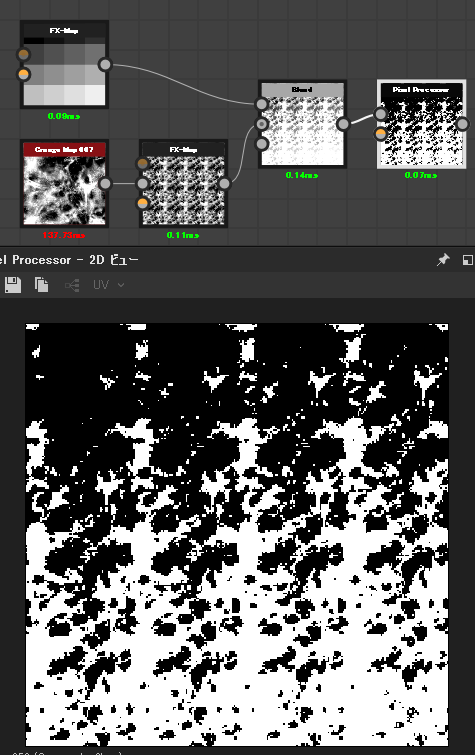Click the gray middle input pin of lower FX-Map
The image size is (475, 755).
(x=143, y=183)
